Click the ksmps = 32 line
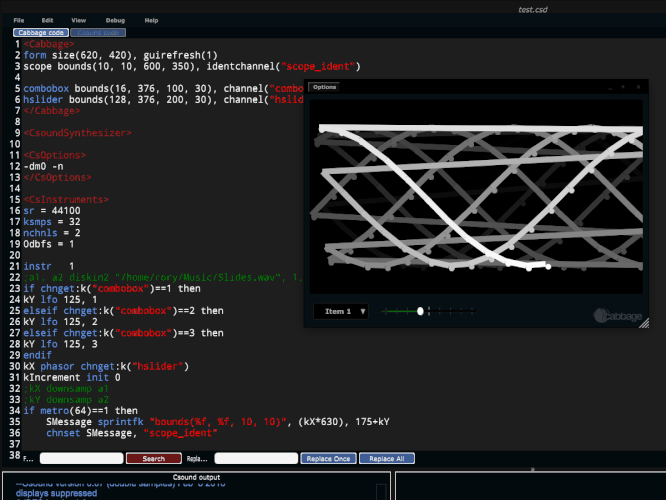This screenshot has width=666, height=500. click(x=52, y=222)
